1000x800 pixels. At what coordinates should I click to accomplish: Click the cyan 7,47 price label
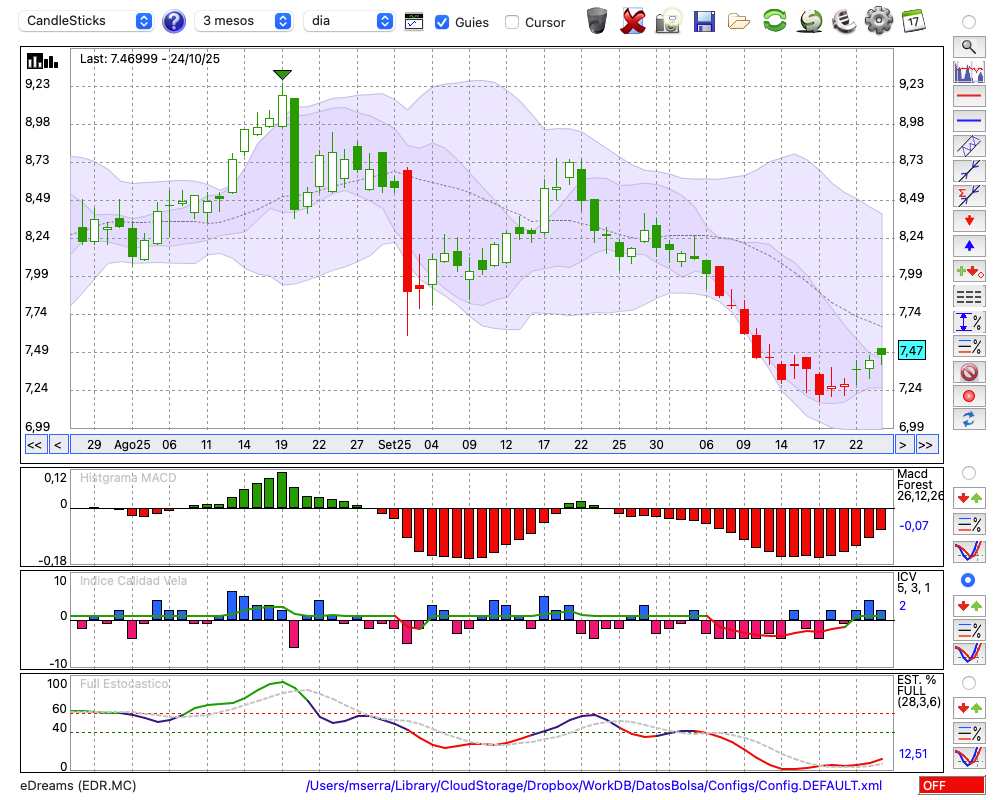coord(911,350)
